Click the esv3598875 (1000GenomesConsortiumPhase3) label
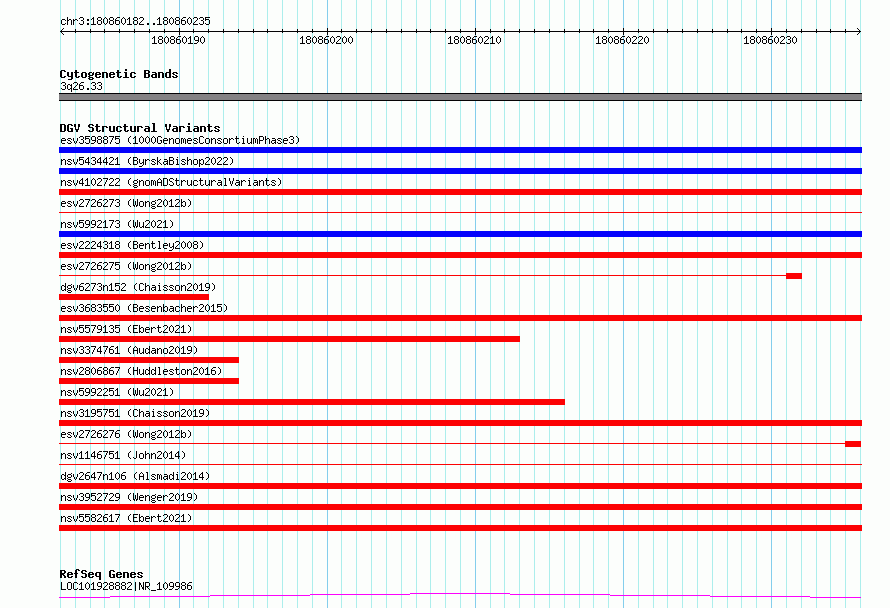 click(x=180, y=140)
